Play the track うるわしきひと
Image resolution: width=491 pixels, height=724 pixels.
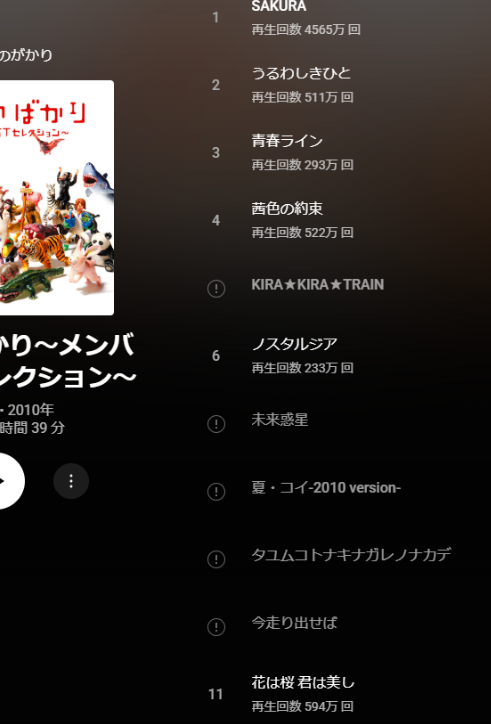coord(301,73)
